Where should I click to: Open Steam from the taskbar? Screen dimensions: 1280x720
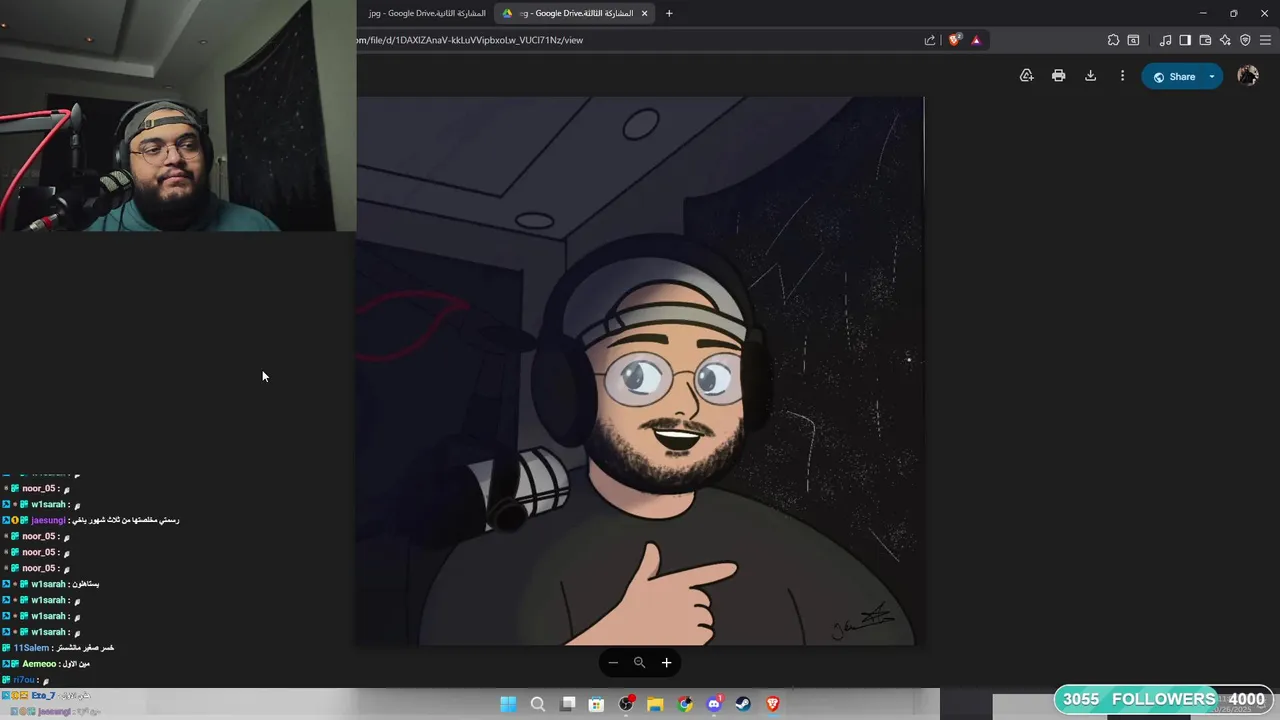pyautogui.click(x=743, y=704)
